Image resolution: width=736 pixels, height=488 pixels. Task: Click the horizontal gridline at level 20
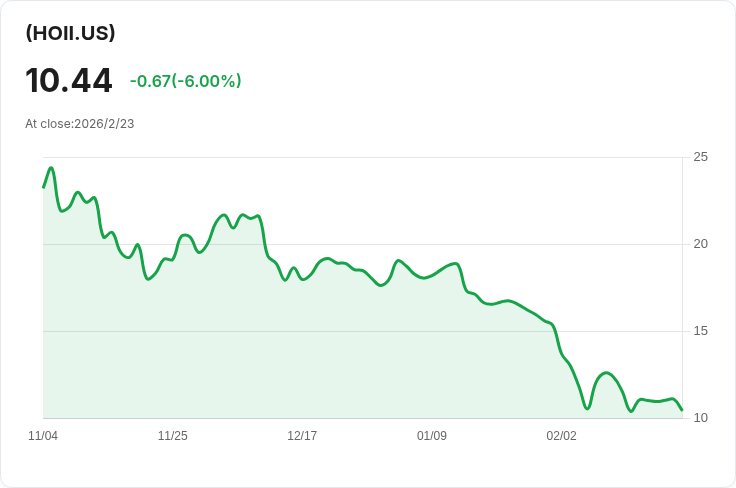[400, 244]
